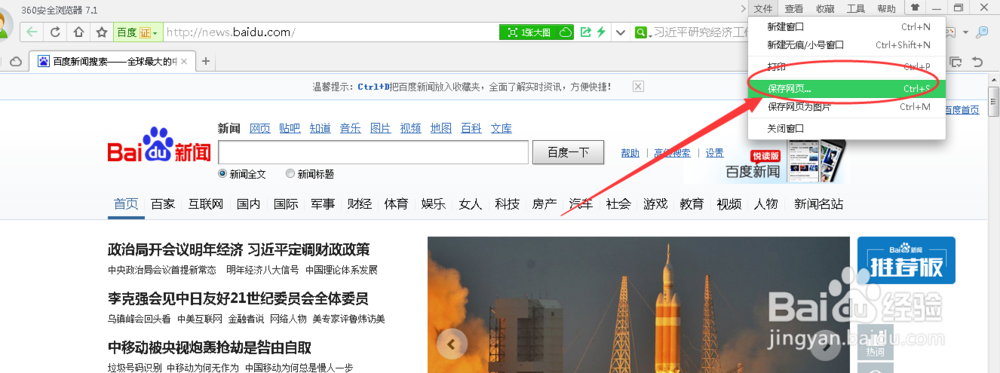Image resolution: width=1000 pixels, height=373 pixels.
Task: Select 保存网页... menu entry
Action: (848, 89)
